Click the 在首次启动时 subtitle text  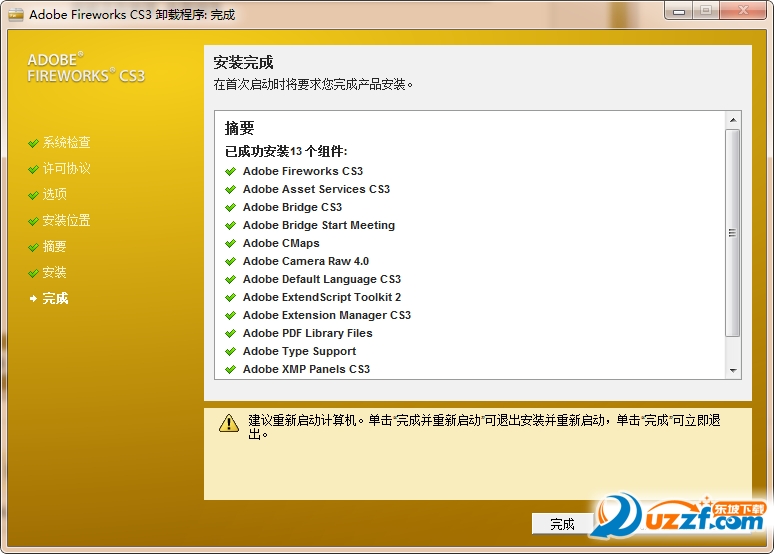pos(313,84)
